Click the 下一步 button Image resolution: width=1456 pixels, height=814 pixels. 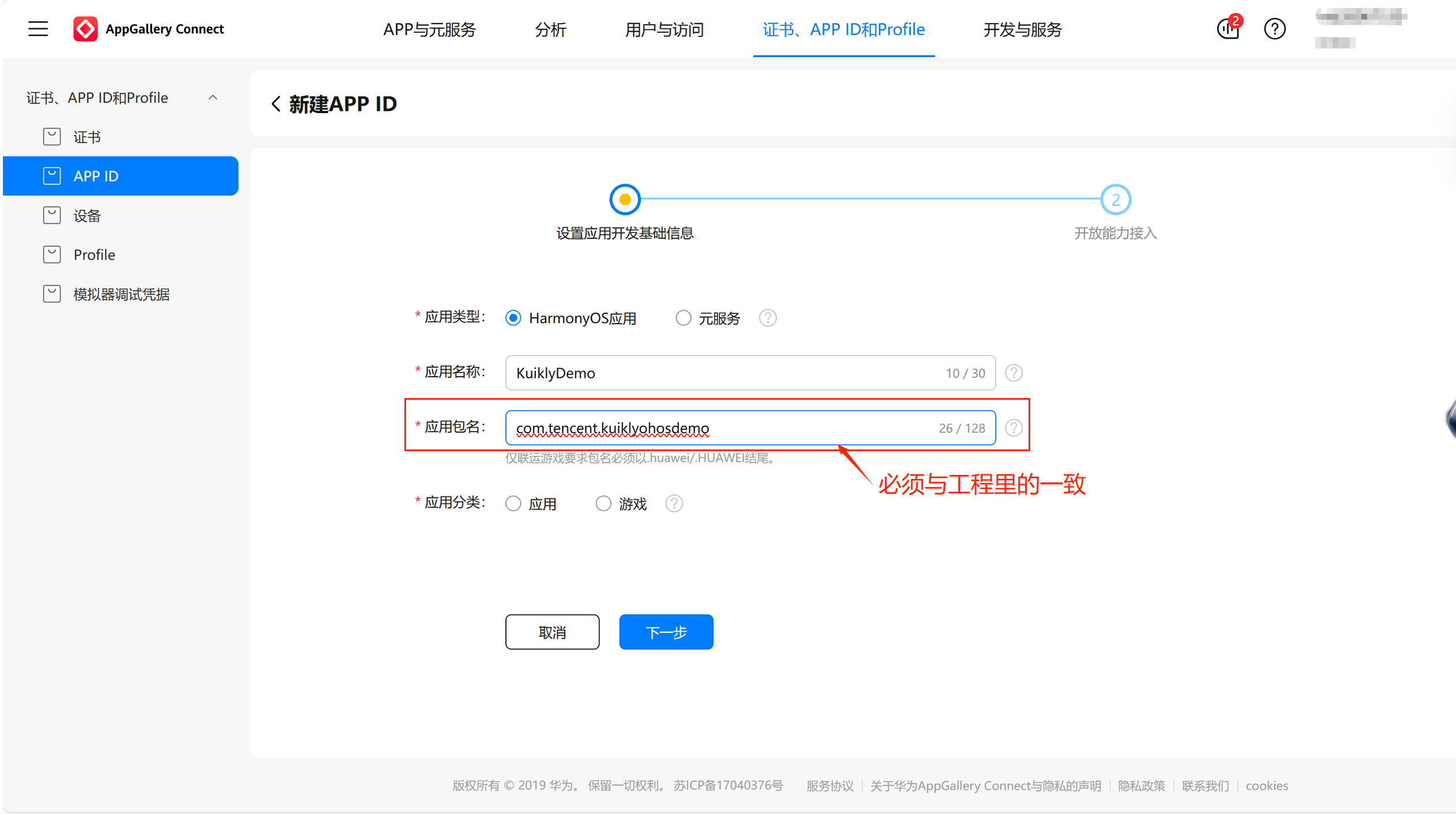(666, 632)
